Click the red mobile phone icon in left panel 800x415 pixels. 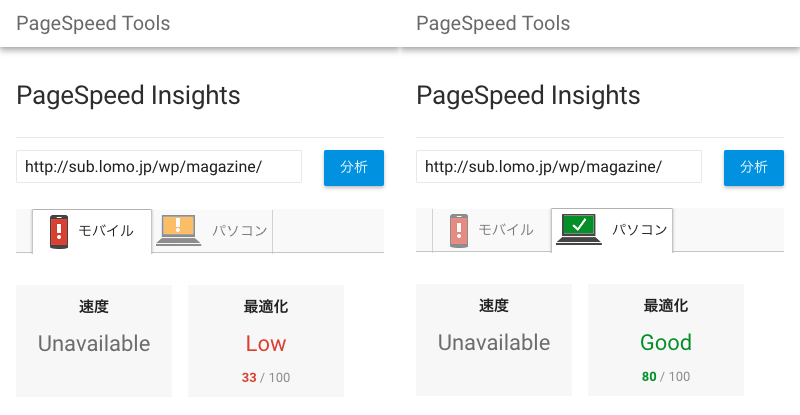tap(59, 232)
